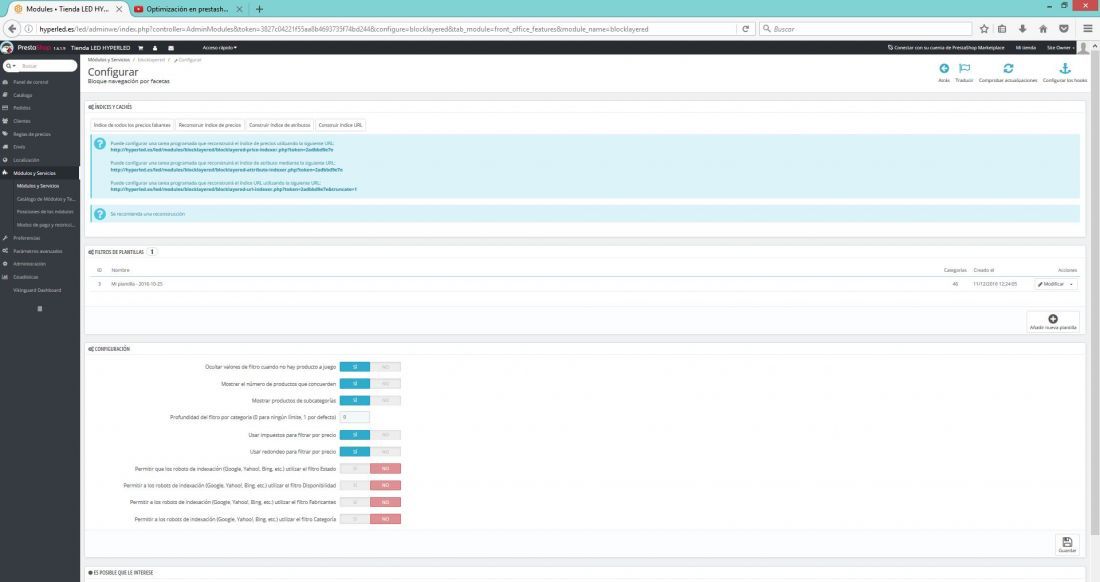
Task: Click Construir índice de atributos button
Action: pos(279,125)
